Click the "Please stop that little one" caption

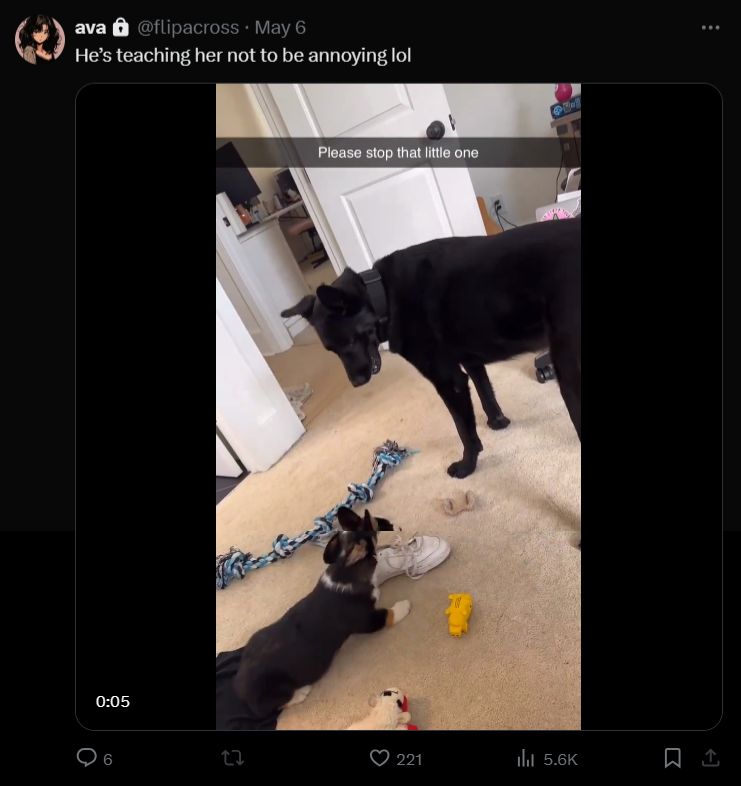398,152
